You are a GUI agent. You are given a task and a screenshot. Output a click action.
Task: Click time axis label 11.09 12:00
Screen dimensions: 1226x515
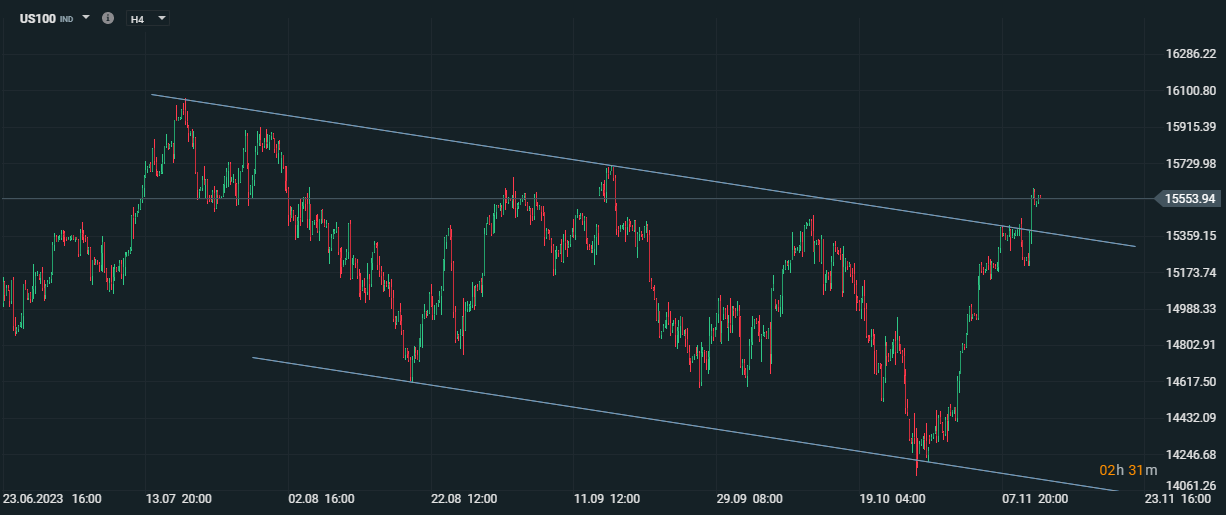point(607,498)
